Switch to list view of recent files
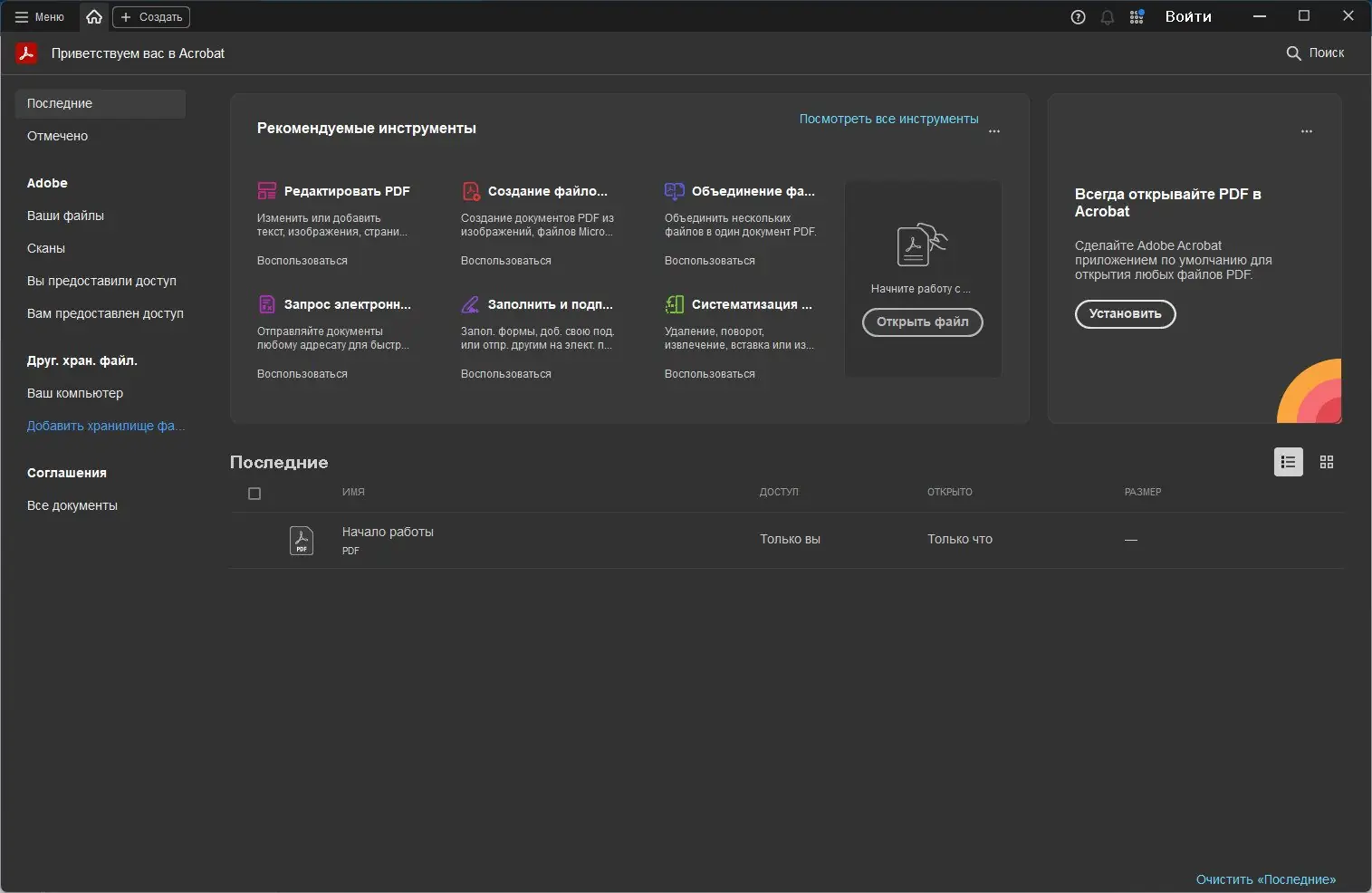Viewport: 1372px width, 893px height. pos(1288,462)
